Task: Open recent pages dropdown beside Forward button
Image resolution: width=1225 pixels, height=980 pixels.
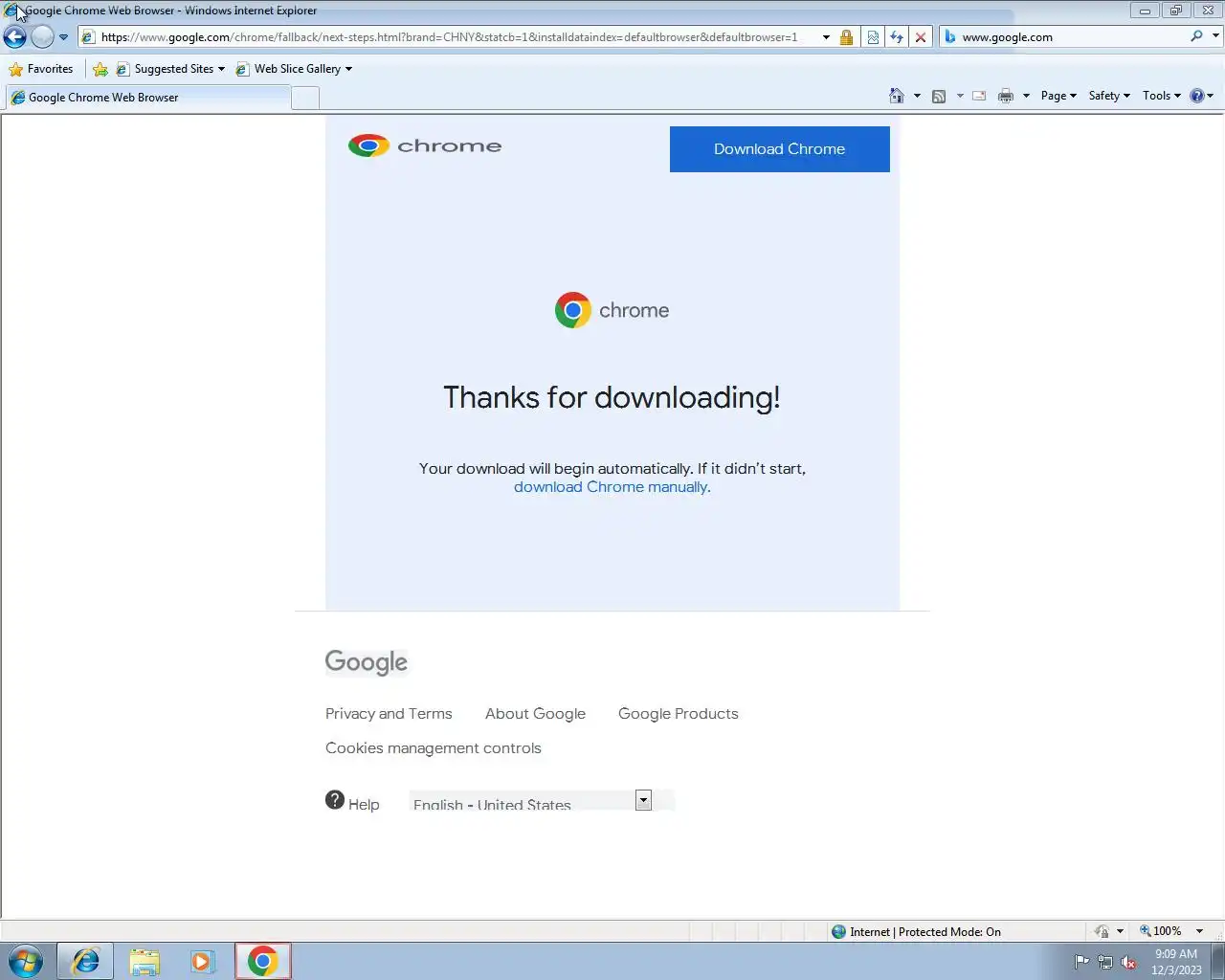Action: 63,37
